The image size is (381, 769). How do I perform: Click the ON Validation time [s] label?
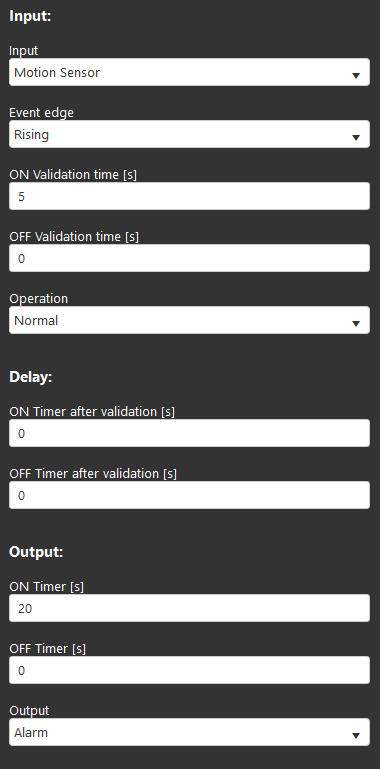73,175
